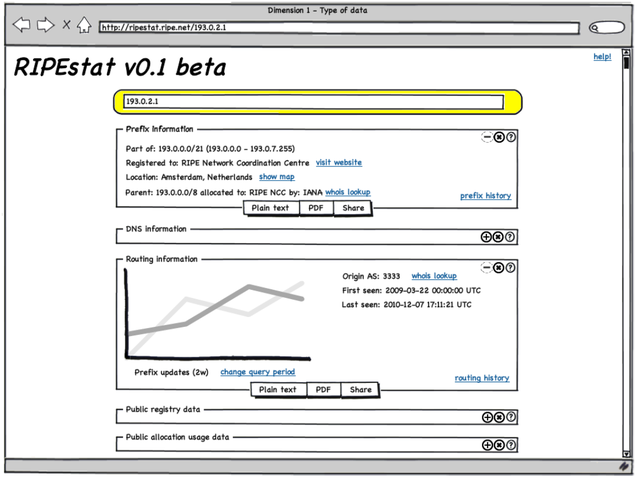Click the Location: Amsterdam, Netherlands text
Screen dimensions: 640x481
(189, 177)
